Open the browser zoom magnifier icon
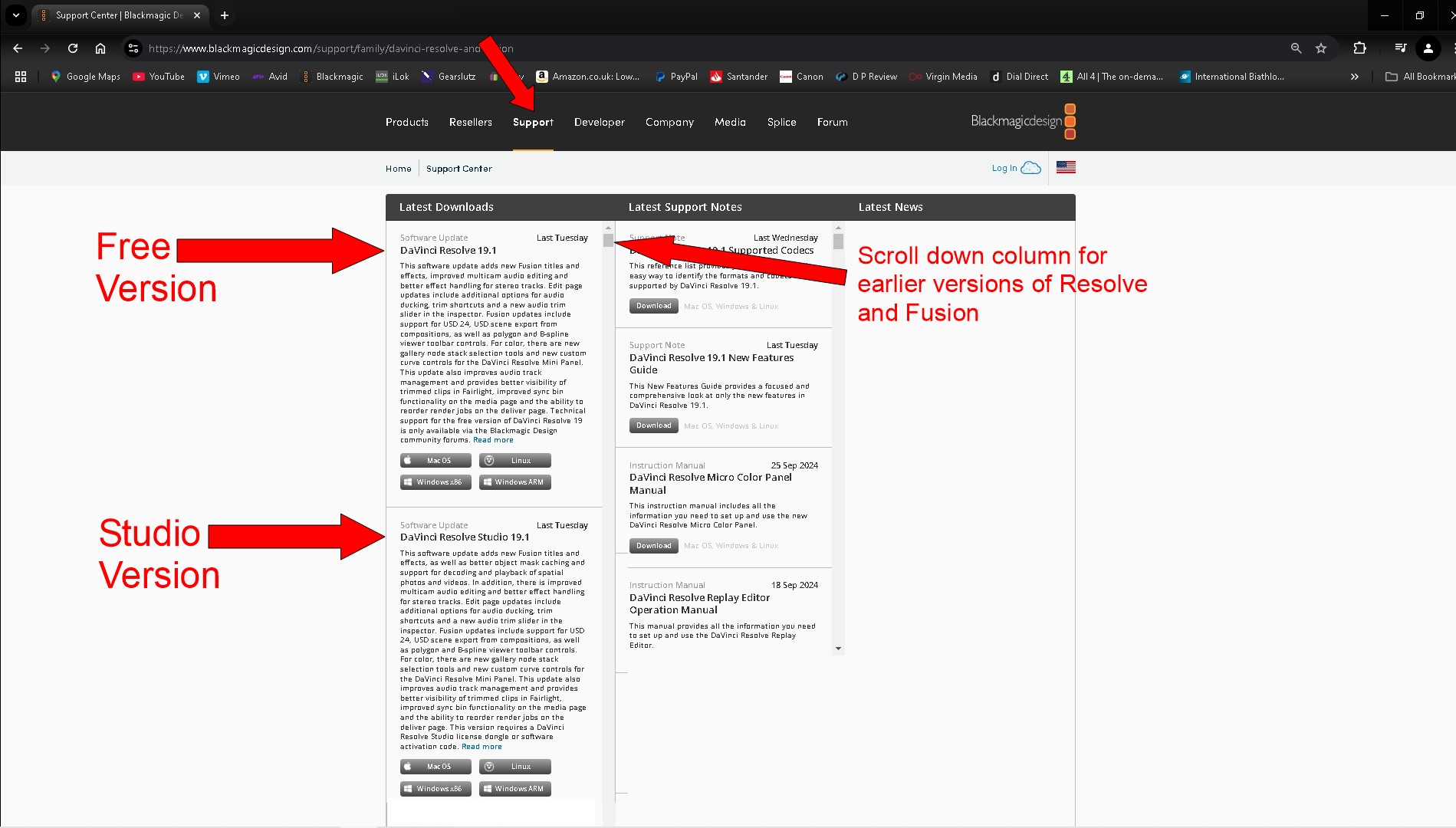Viewport: 1456px width, 828px height. click(1296, 48)
